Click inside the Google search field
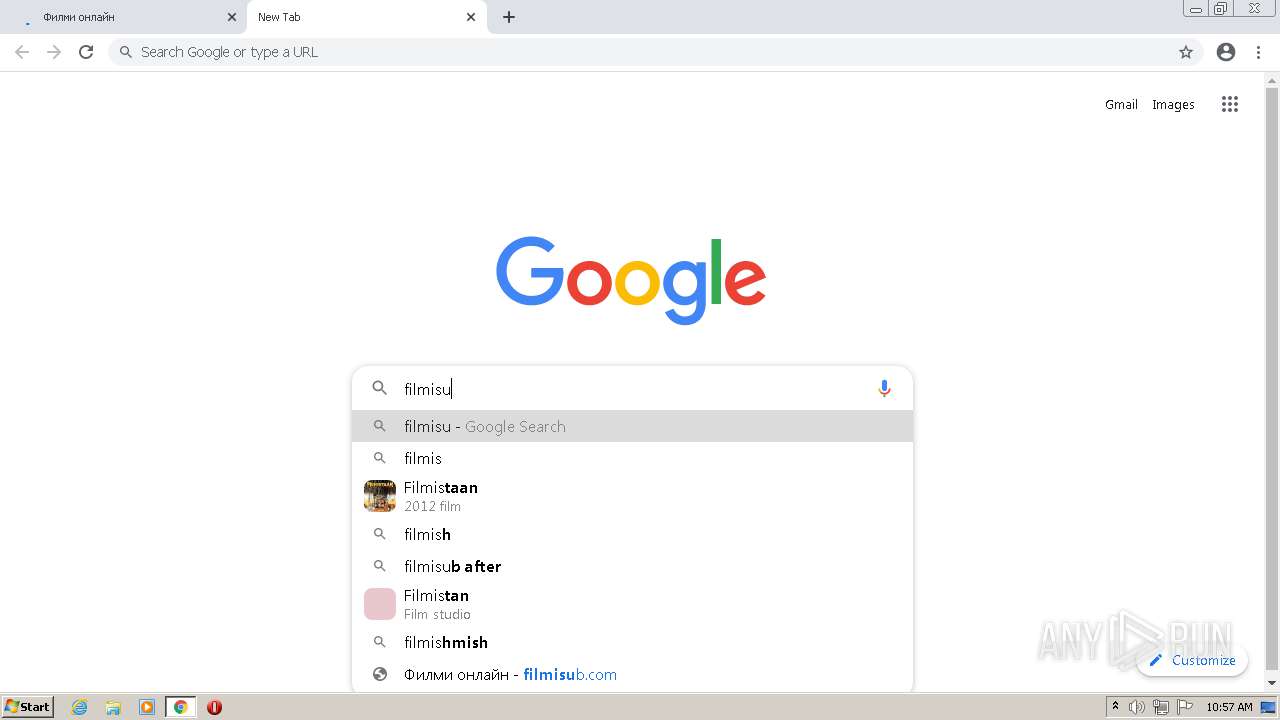The height and width of the screenshot is (720, 1280). (x=632, y=389)
